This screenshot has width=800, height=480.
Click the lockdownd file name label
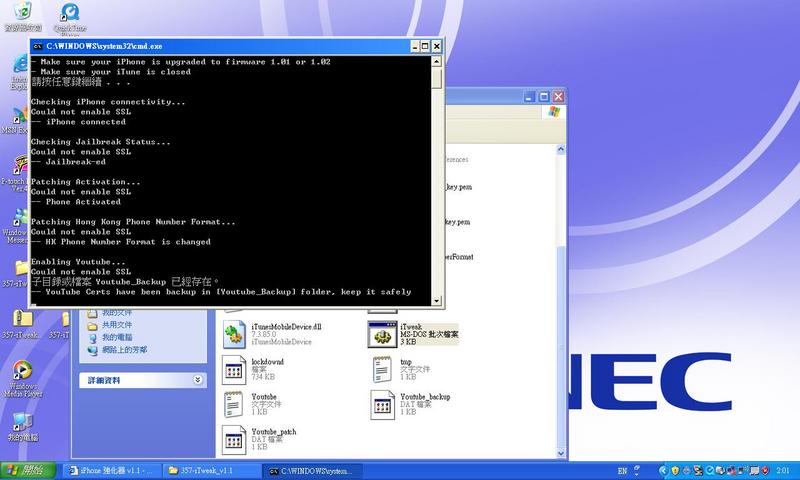(x=267, y=362)
